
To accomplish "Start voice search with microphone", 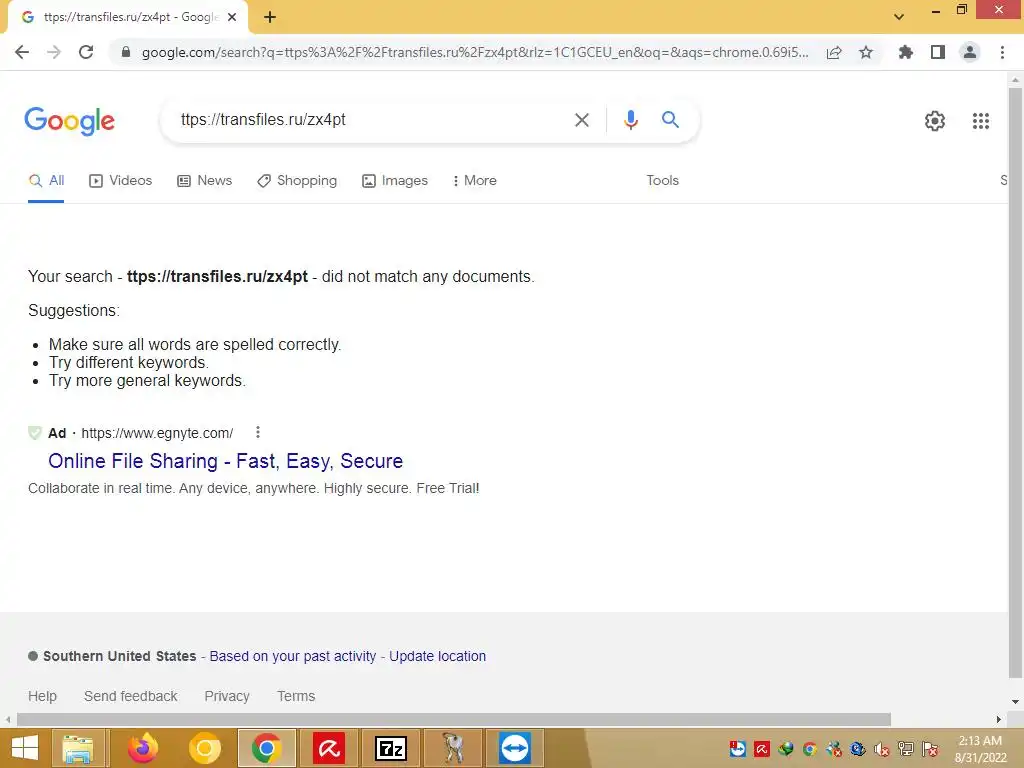I will [630, 120].
